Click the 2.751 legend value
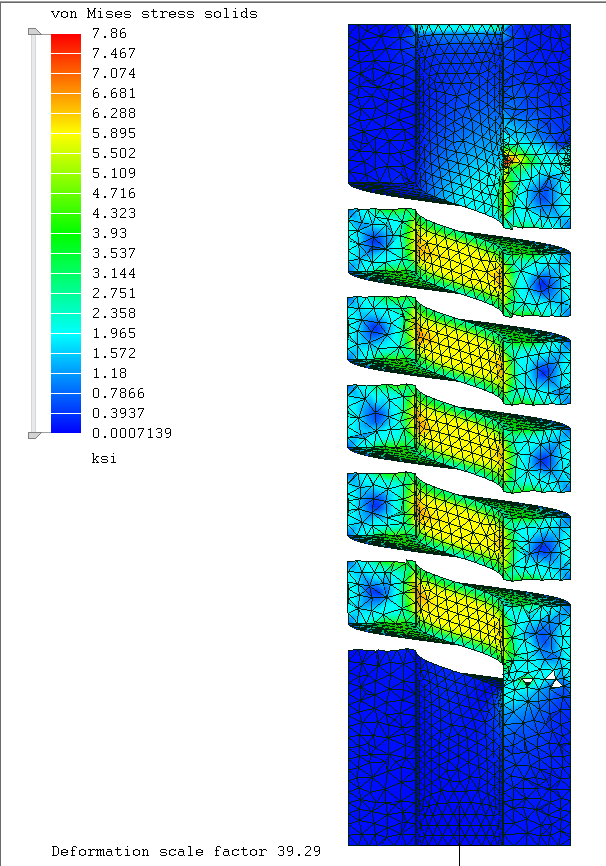The image size is (606, 866). pos(114,293)
